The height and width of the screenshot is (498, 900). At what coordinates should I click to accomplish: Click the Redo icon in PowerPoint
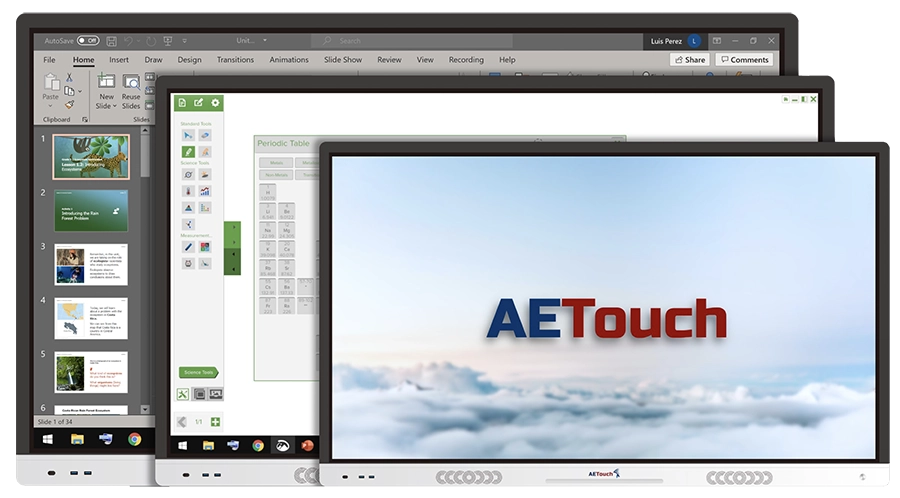tap(150, 41)
